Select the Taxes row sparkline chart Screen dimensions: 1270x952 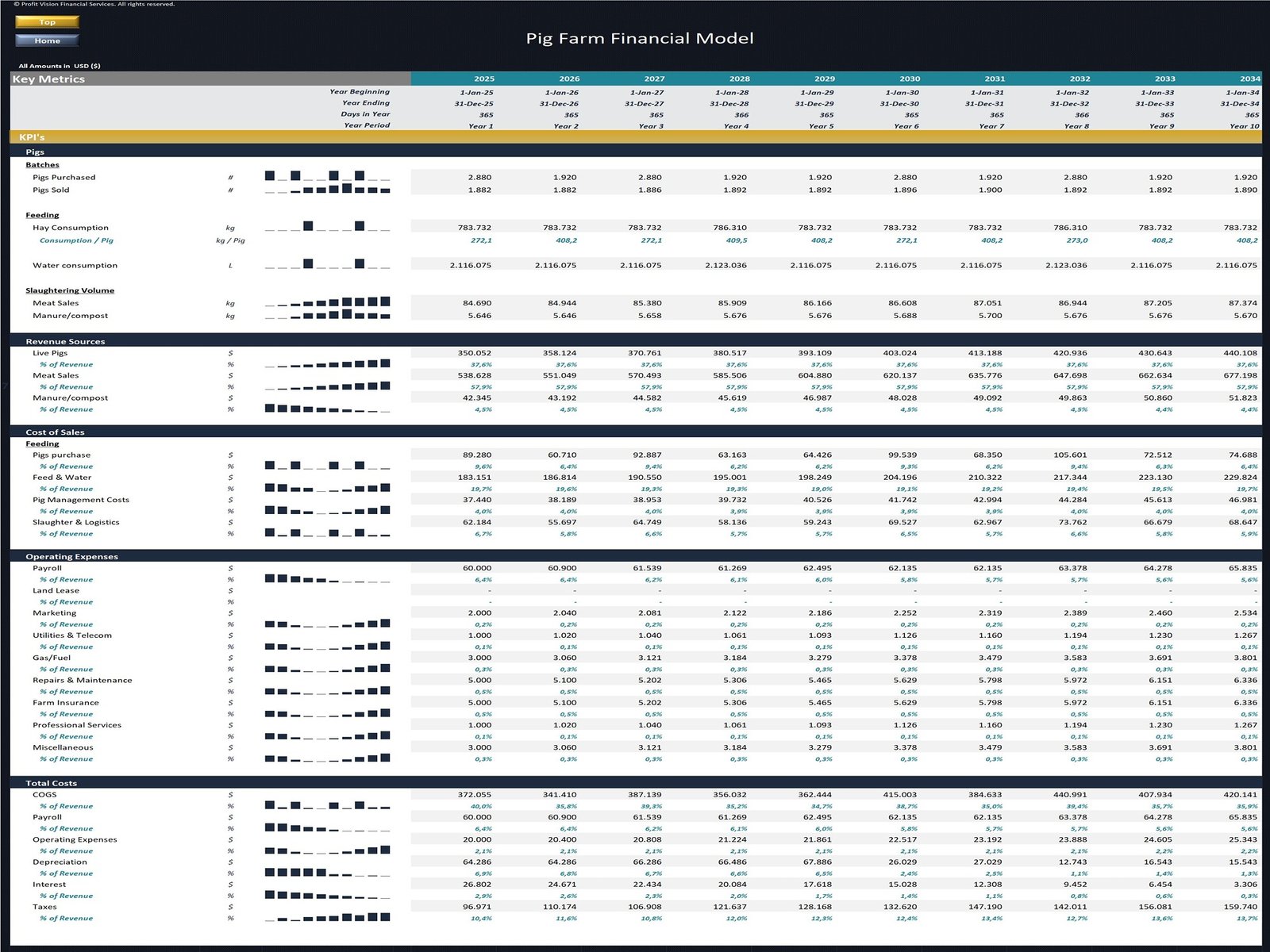[x=327, y=917]
